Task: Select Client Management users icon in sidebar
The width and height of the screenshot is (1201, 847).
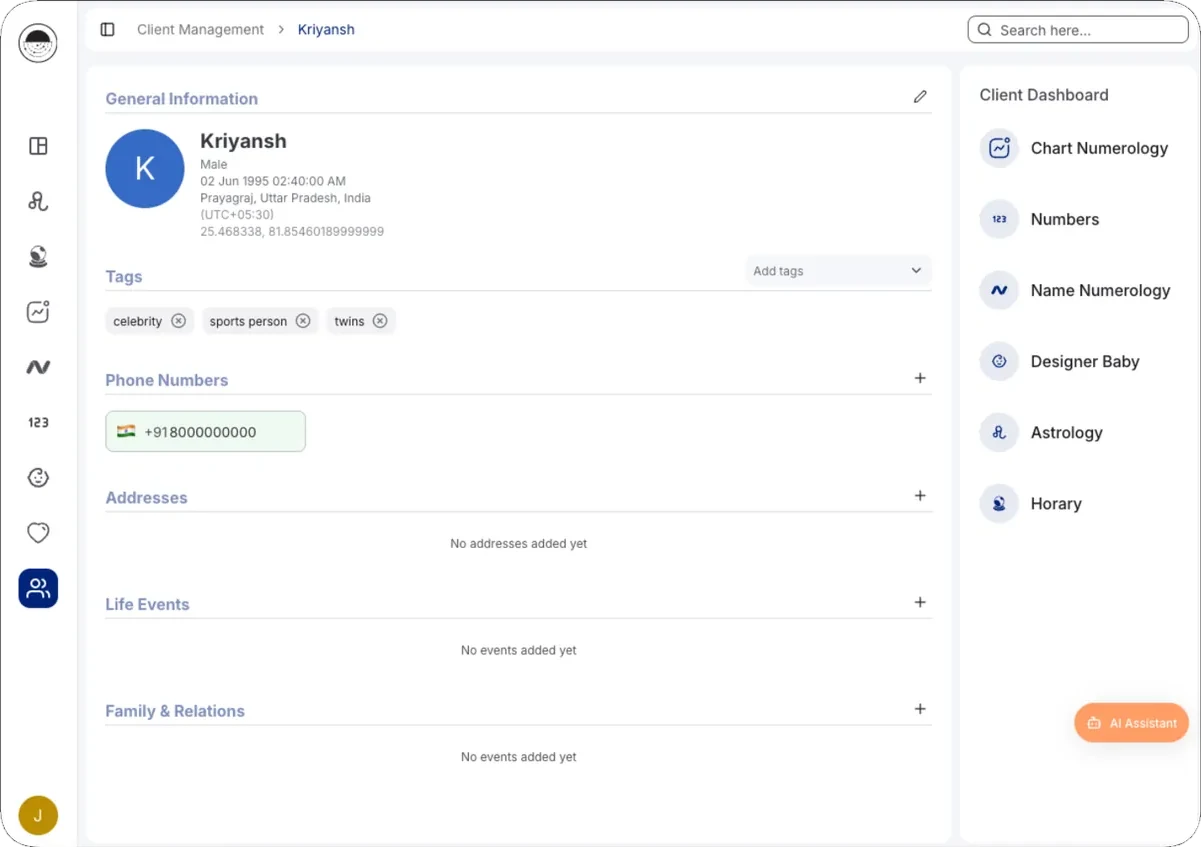Action: pyautogui.click(x=38, y=588)
